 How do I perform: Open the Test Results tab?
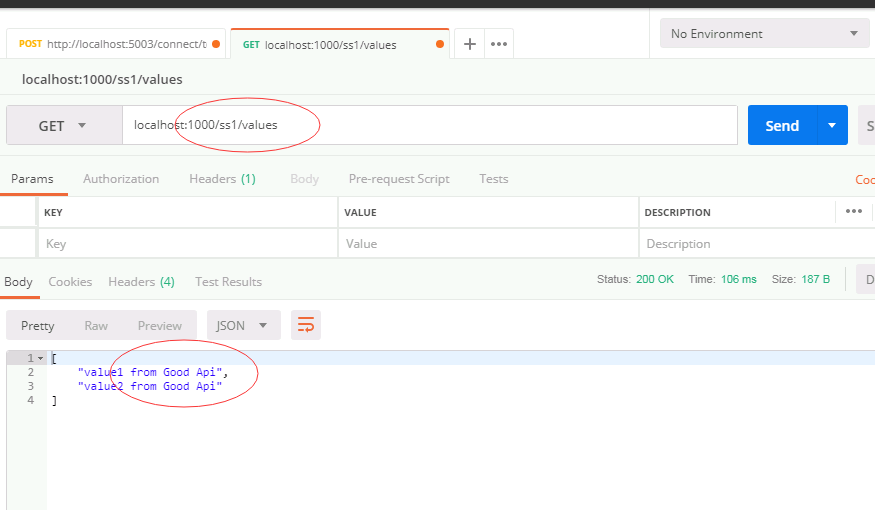(x=228, y=282)
